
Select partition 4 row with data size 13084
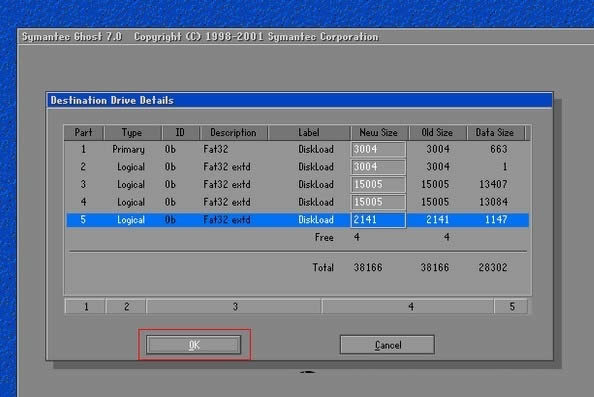tap(297, 202)
